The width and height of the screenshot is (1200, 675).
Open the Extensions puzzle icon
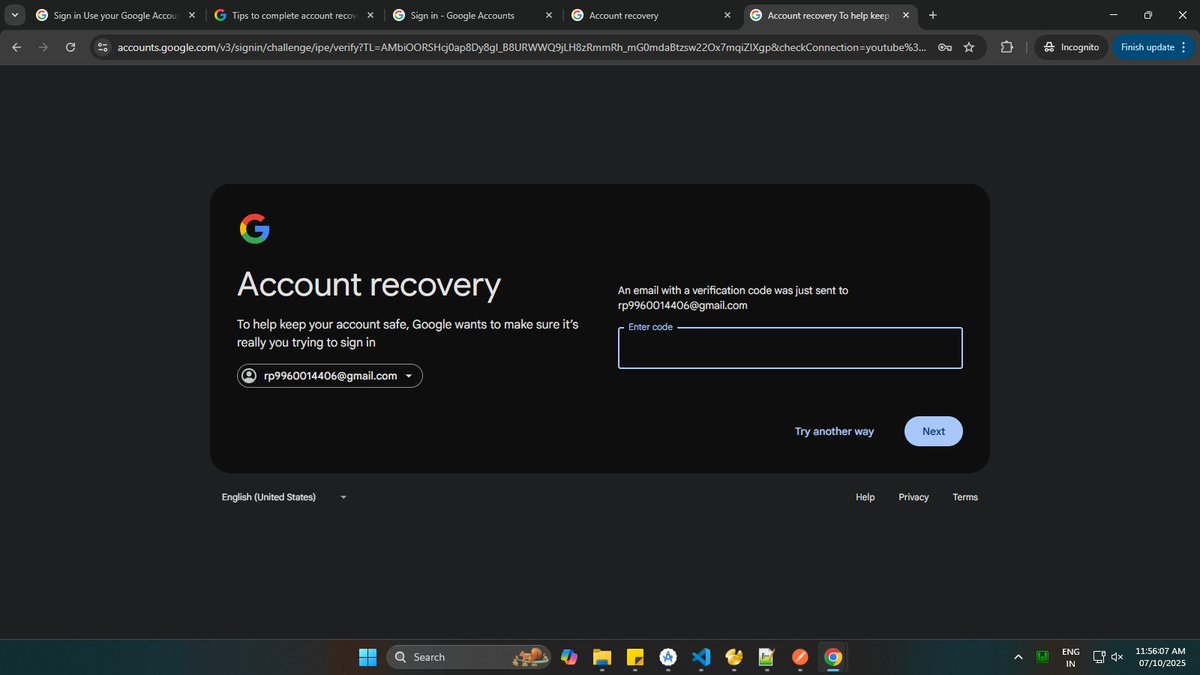click(x=1007, y=47)
